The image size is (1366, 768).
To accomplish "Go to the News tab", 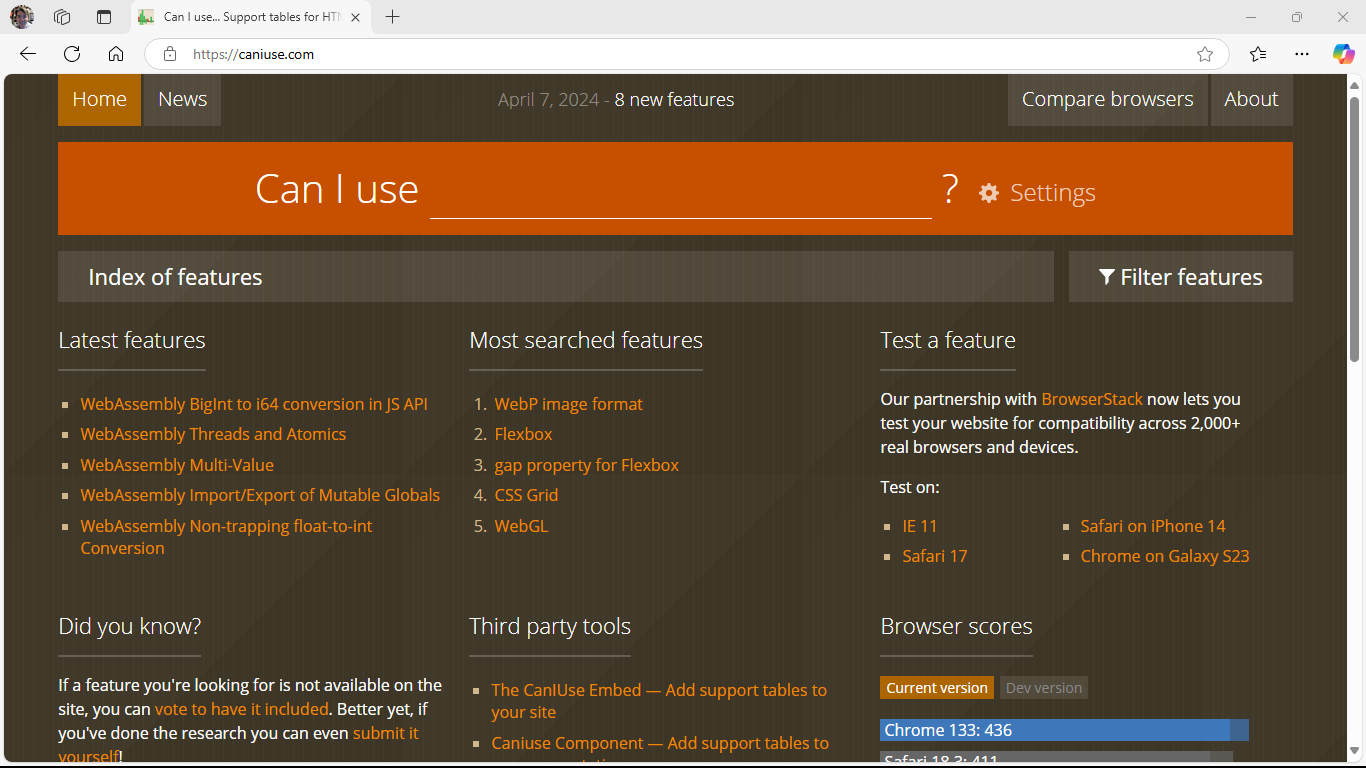I will point(182,100).
